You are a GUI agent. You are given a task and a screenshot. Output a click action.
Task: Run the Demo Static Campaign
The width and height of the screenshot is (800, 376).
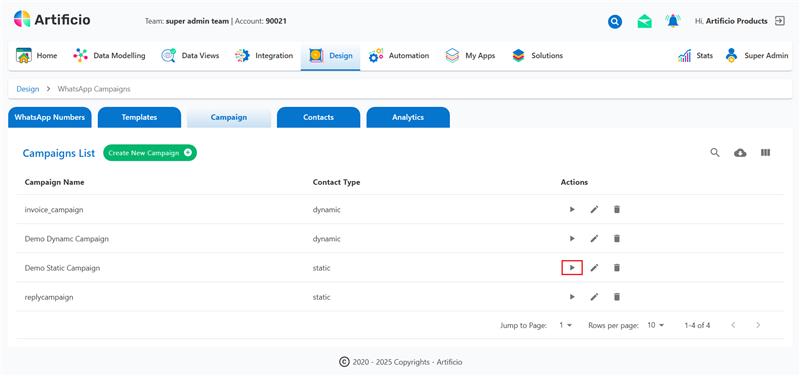click(x=572, y=267)
